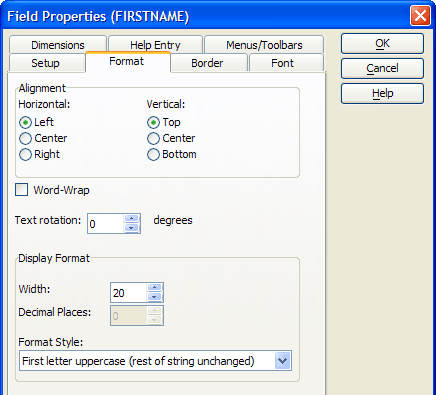Increase text rotation with up arrow

click(x=132, y=219)
